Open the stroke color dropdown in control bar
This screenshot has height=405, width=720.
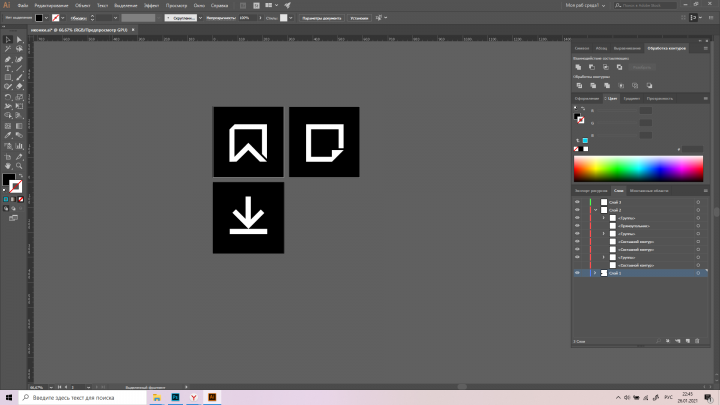point(62,18)
